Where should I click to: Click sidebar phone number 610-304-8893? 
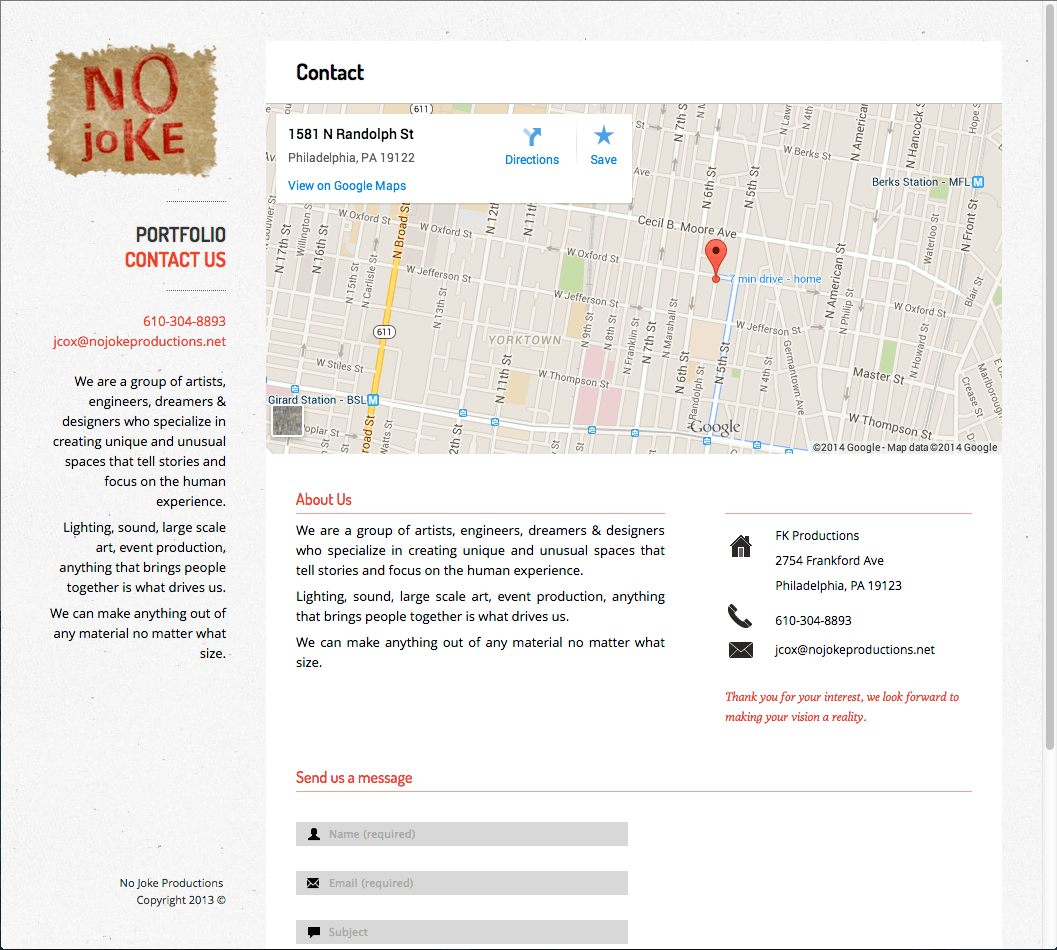pyautogui.click(x=184, y=321)
